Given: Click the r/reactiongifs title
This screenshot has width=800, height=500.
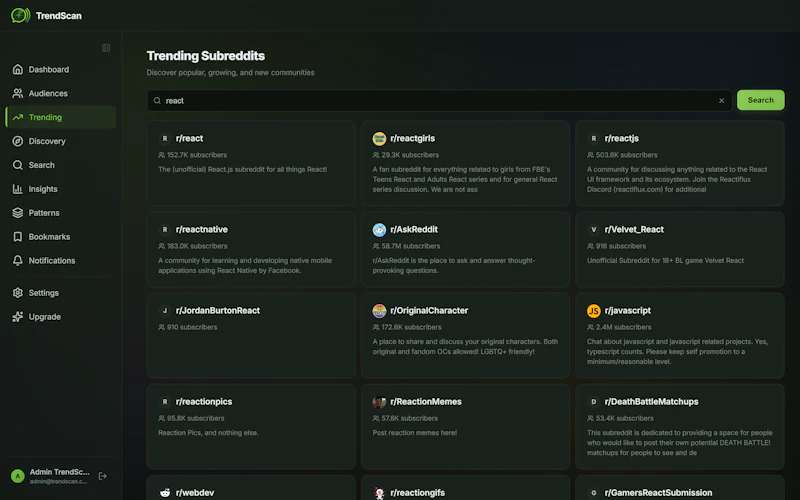Looking at the screenshot, I should (417, 493).
